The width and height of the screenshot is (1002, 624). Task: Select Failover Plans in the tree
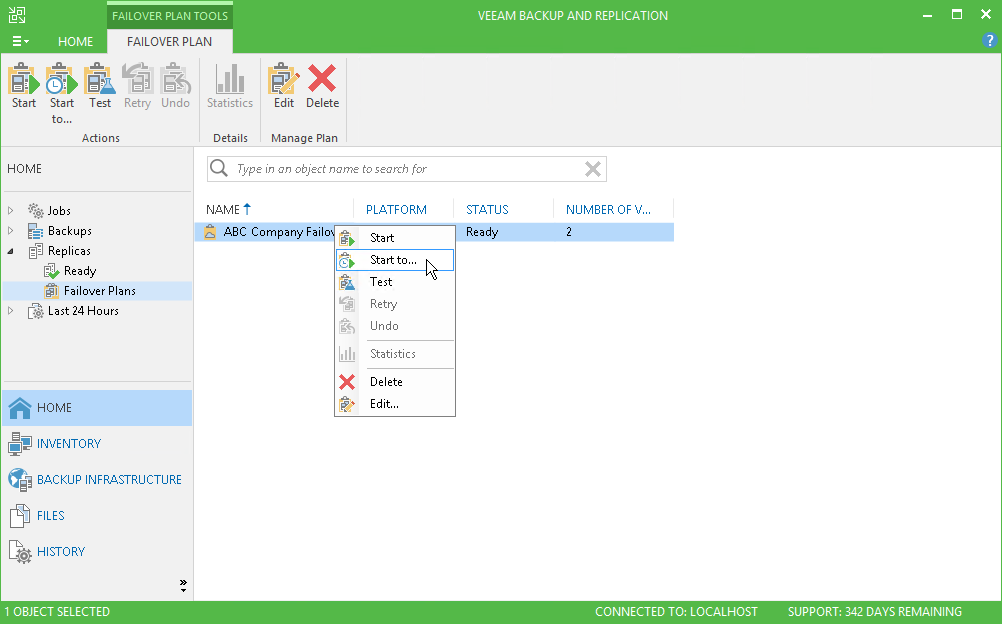(100, 291)
